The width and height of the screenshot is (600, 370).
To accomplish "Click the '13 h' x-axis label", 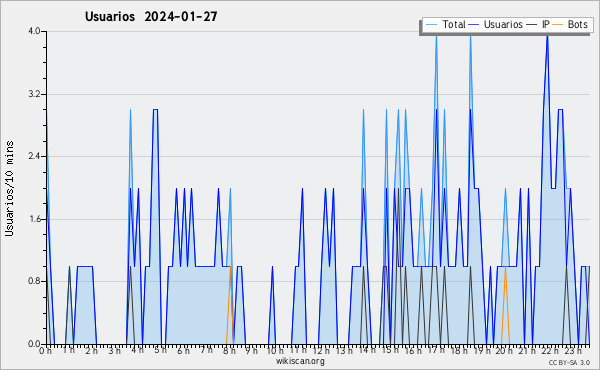I will pyautogui.click(x=344, y=351).
